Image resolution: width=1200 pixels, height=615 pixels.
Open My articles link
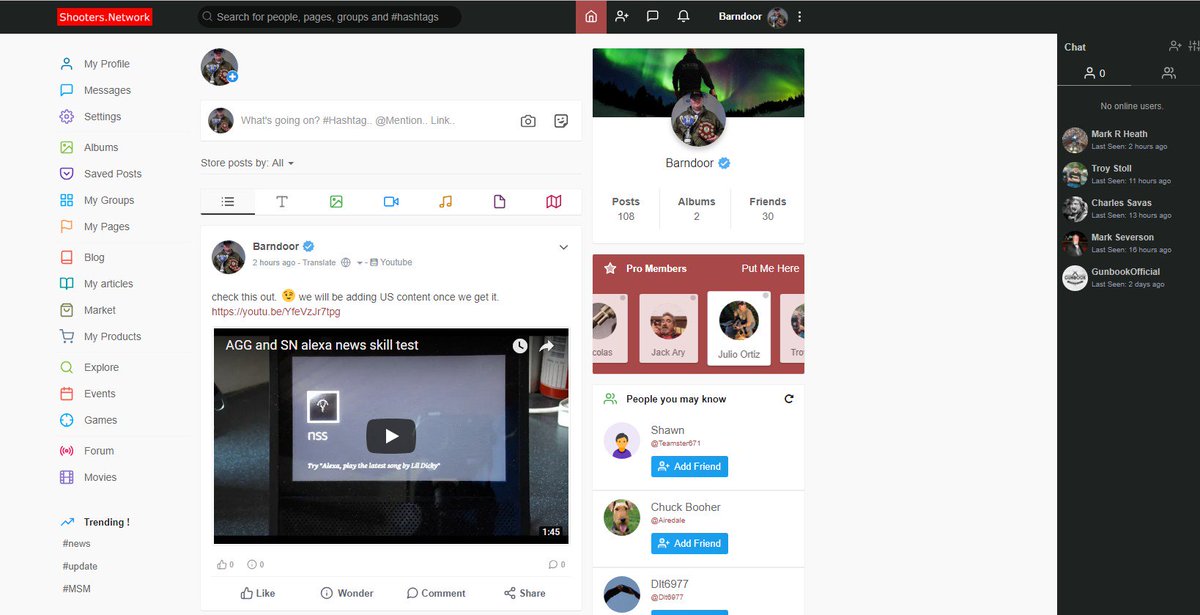coord(108,284)
